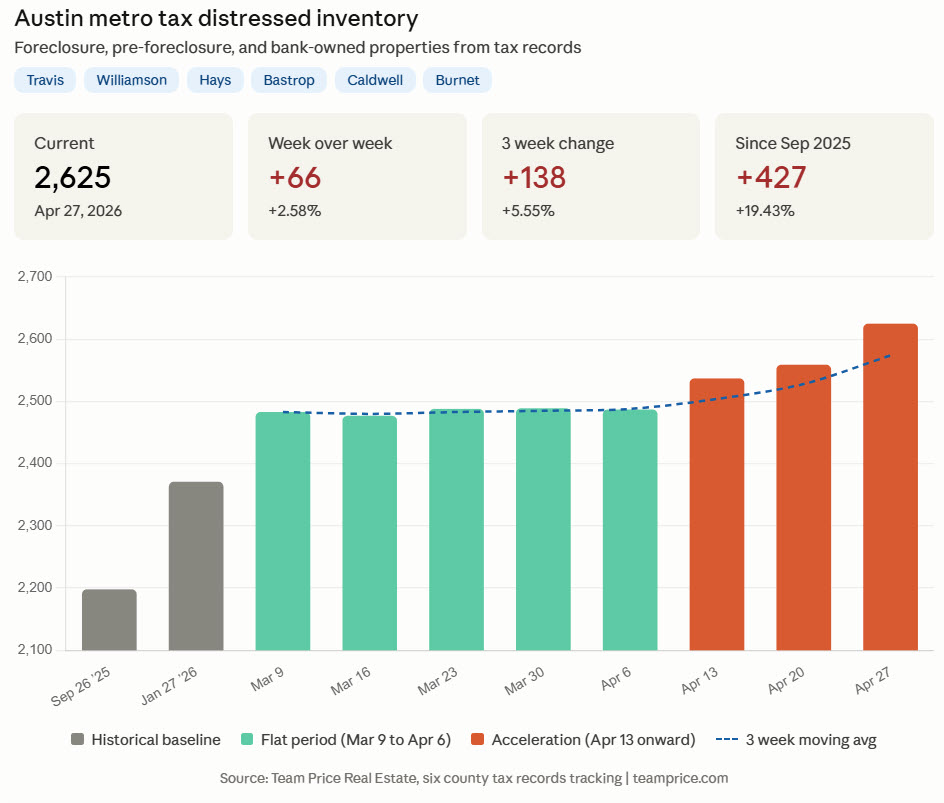This screenshot has height=803, width=944.
Task: Click the Williamson county chip
Action: point(131,80)
